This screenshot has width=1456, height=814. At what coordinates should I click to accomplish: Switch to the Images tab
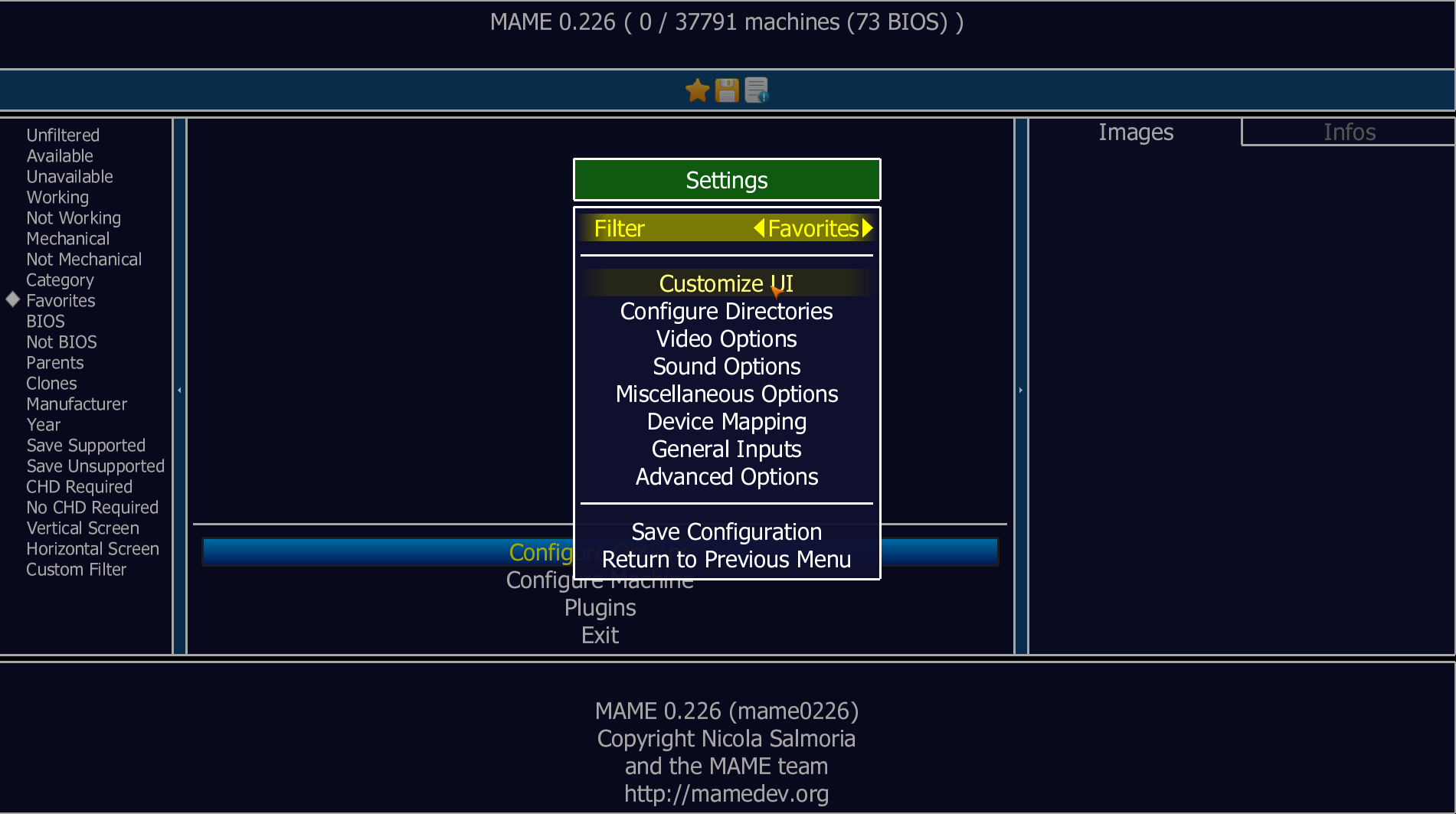pos(1136,132)
